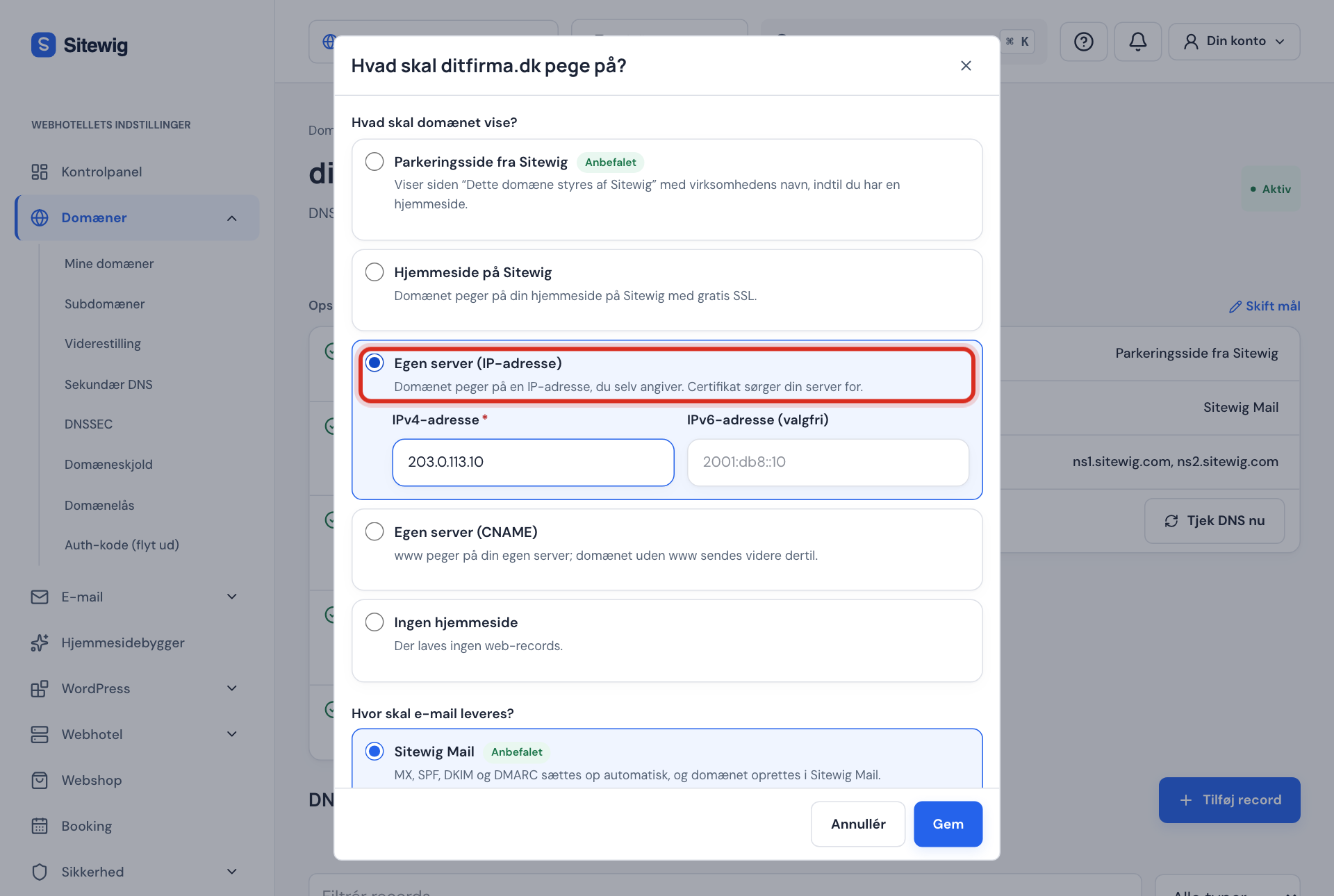This screenshot has height=896, width=1334.
Task: Click the Annullér button
Action: (x=858, y=824)
